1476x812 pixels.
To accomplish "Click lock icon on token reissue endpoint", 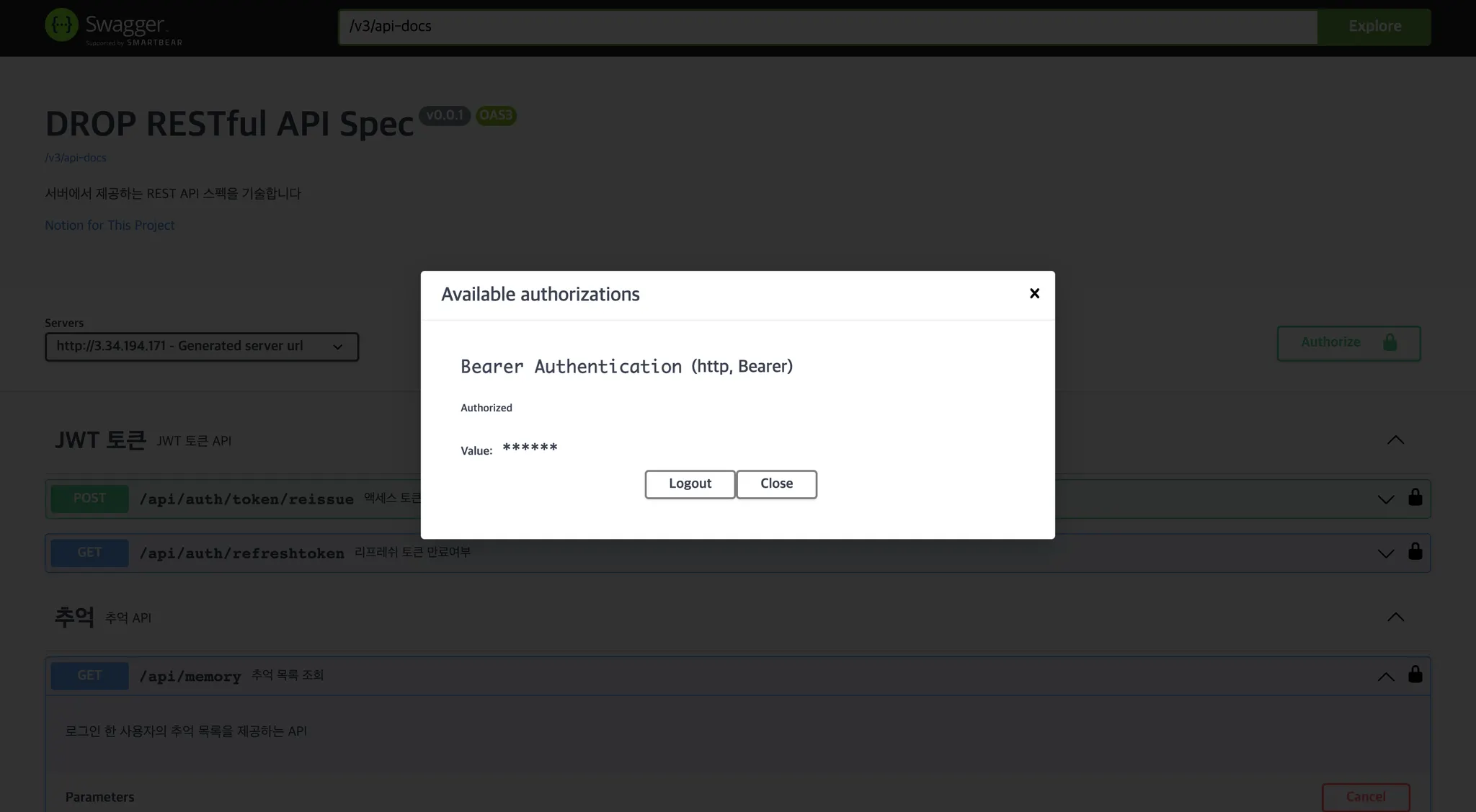I will pyautogui.click(x=1415, y=497).
